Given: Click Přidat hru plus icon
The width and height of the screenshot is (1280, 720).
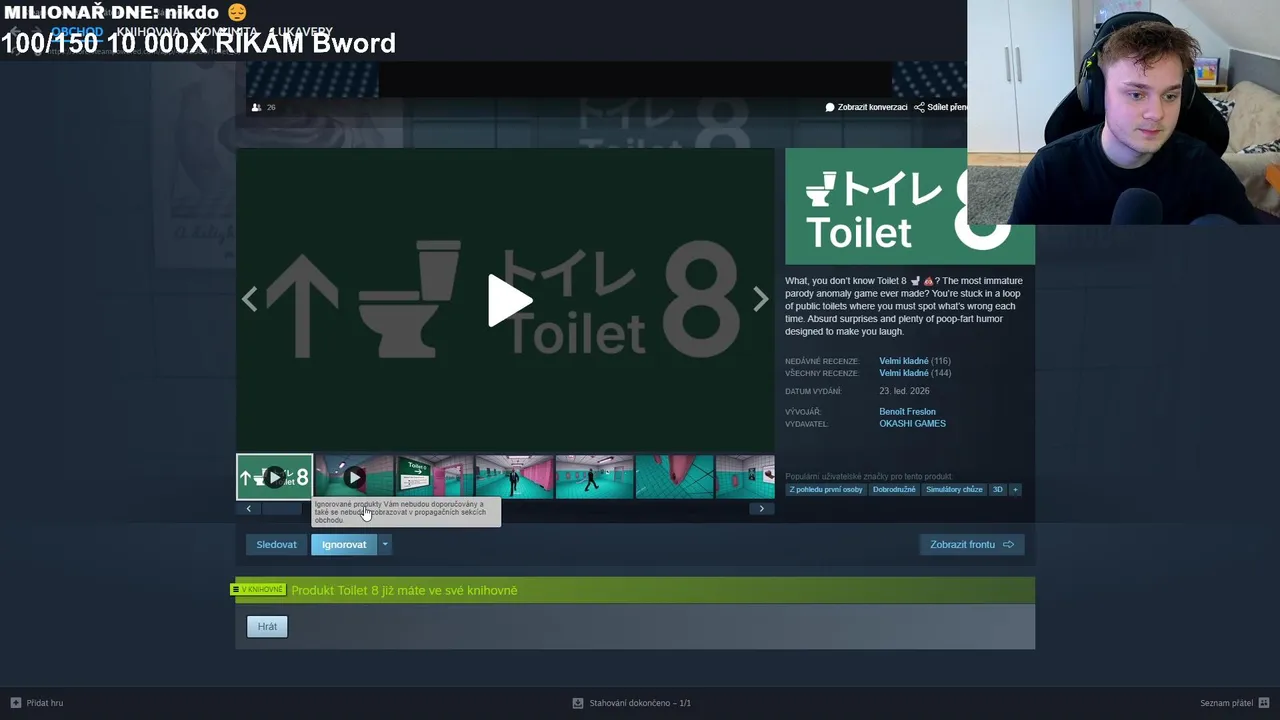Looking at the screenshot, I should click(x=15, y=703).
